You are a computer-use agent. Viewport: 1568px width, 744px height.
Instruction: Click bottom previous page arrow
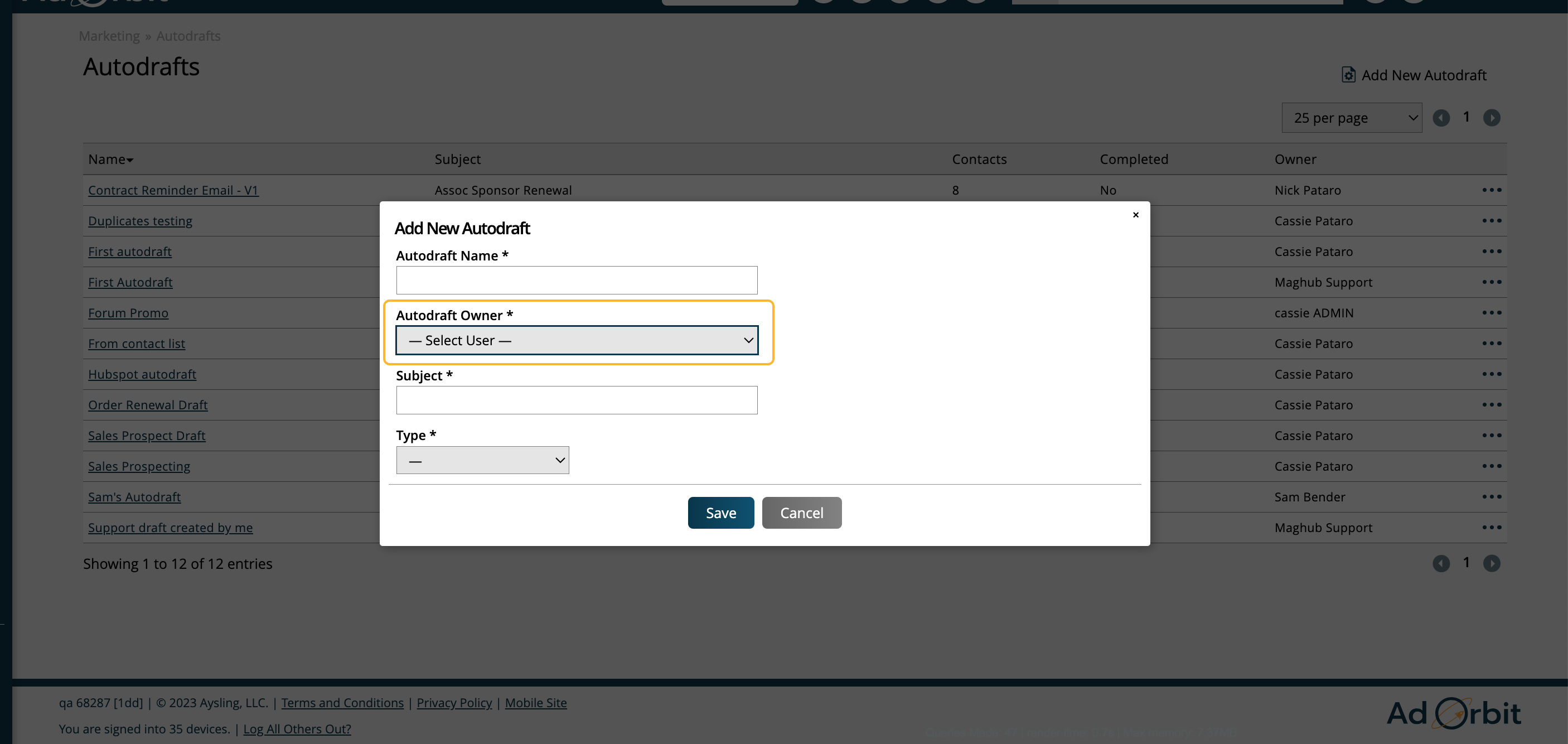[1441, 563]
